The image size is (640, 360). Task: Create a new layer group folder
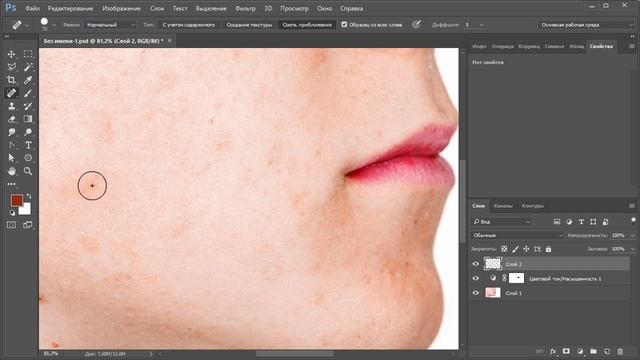593,351
